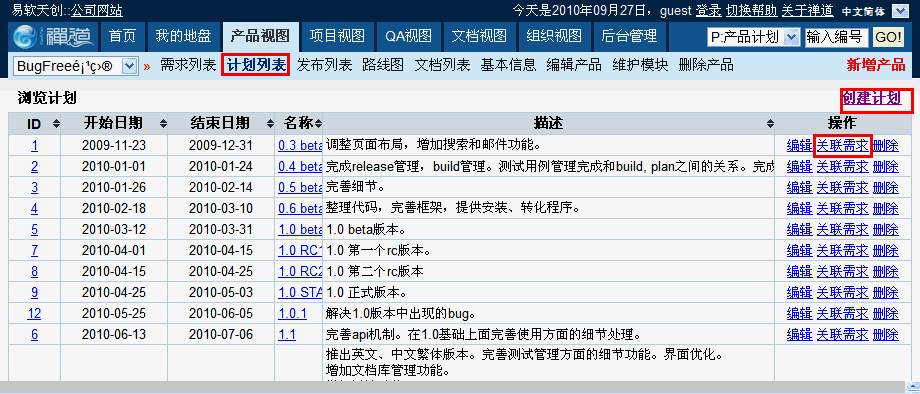Image resolution: width=920 pixels, height=394 pixels.
Task: Click 关联需求 for the 1.0 RC2 plan
Action: [x=843, y=271]
